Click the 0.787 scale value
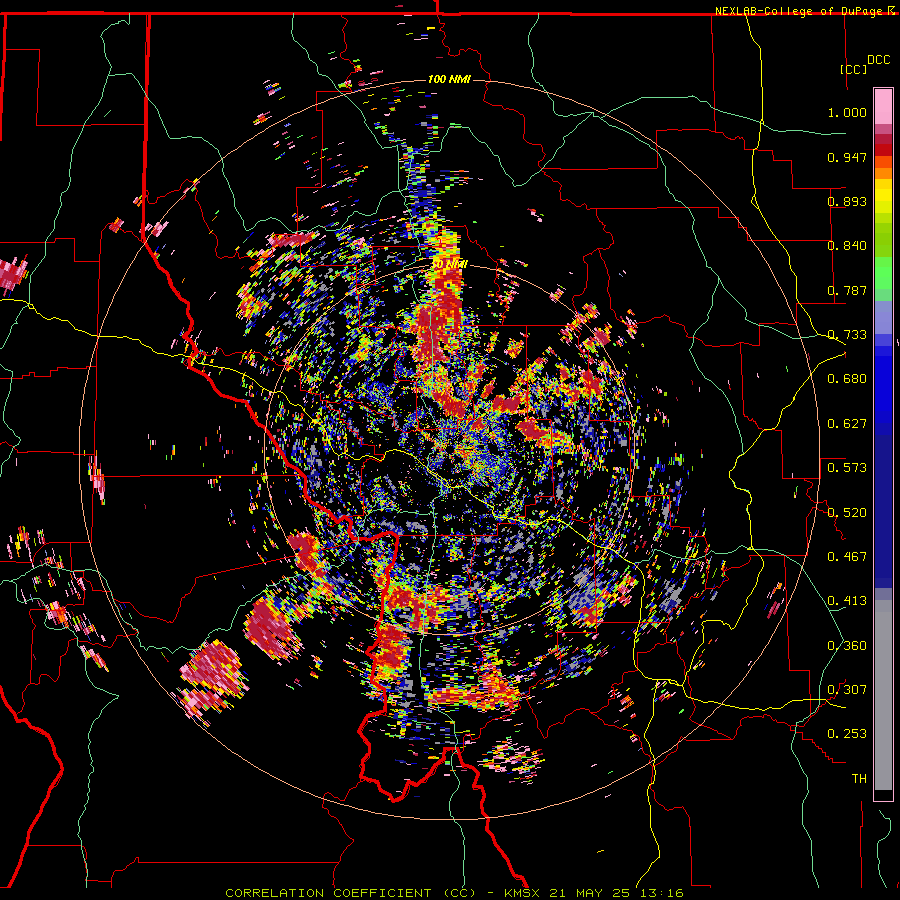Screen dimensions: 900x900 point(847,290)
